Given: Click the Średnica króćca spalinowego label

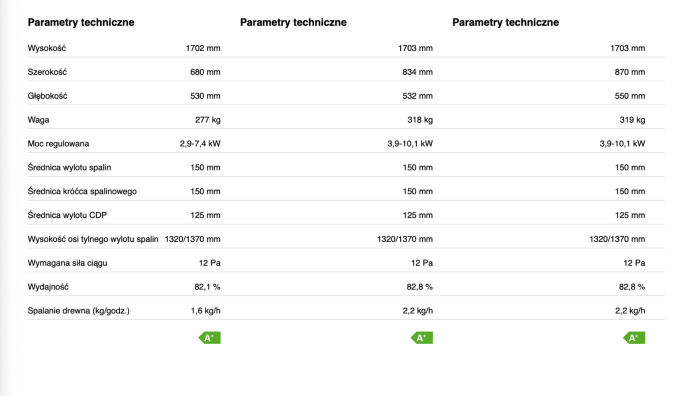Looking at the screenshot, I should tap(82, 192).
